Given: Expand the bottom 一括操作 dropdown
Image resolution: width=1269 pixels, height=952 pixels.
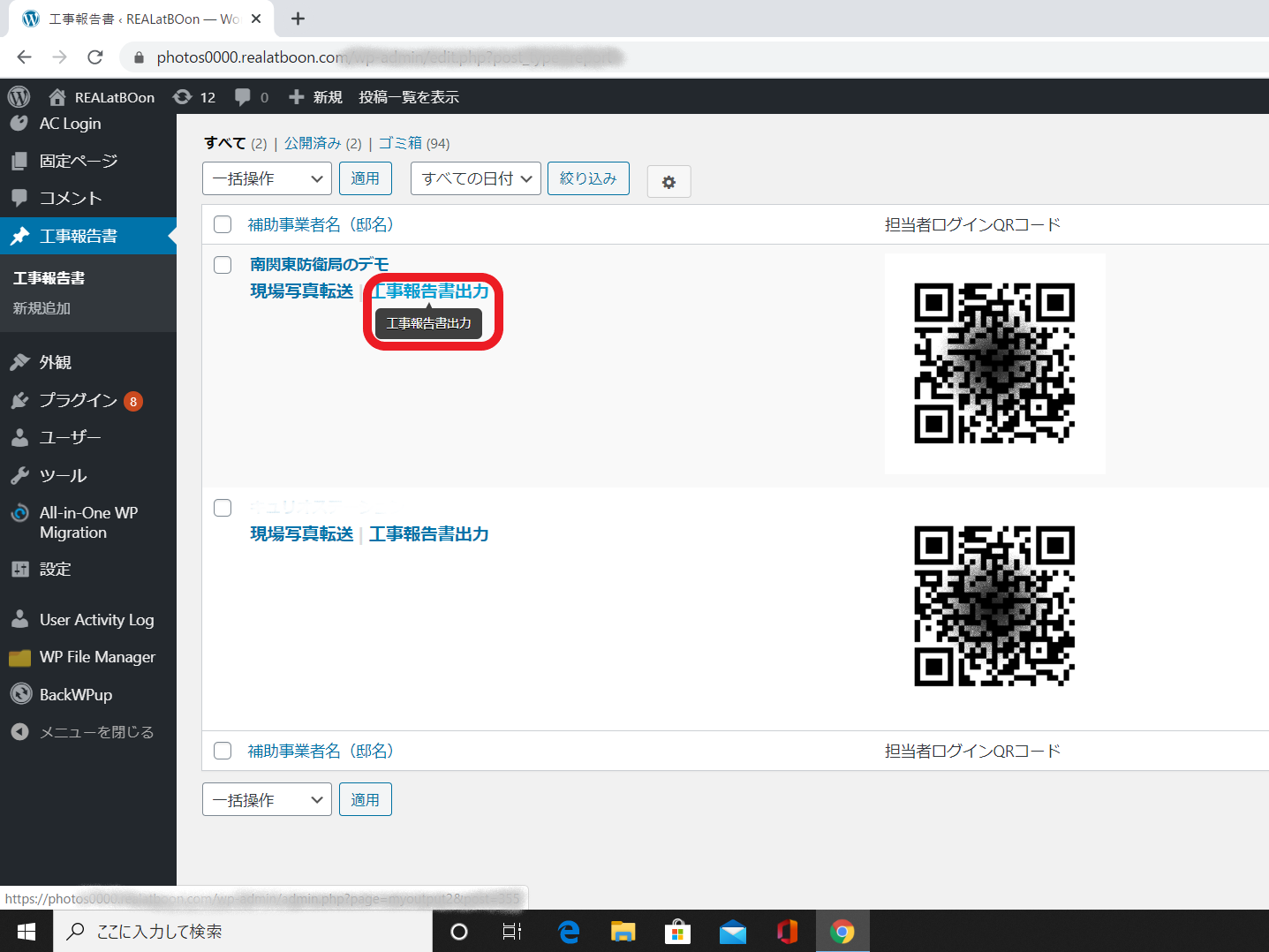Looking at the screenshot, I should (267, 800).
